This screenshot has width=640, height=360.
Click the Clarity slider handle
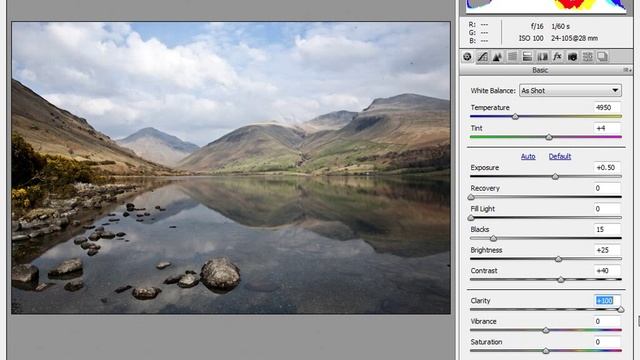621,310
